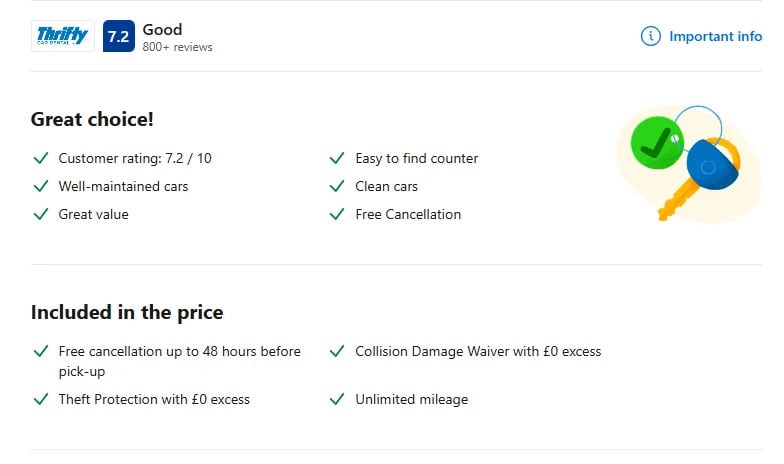Click Free cancellation up to 48 hours text
The width and height of the screenshot is (784, 464).
(179, 352)
